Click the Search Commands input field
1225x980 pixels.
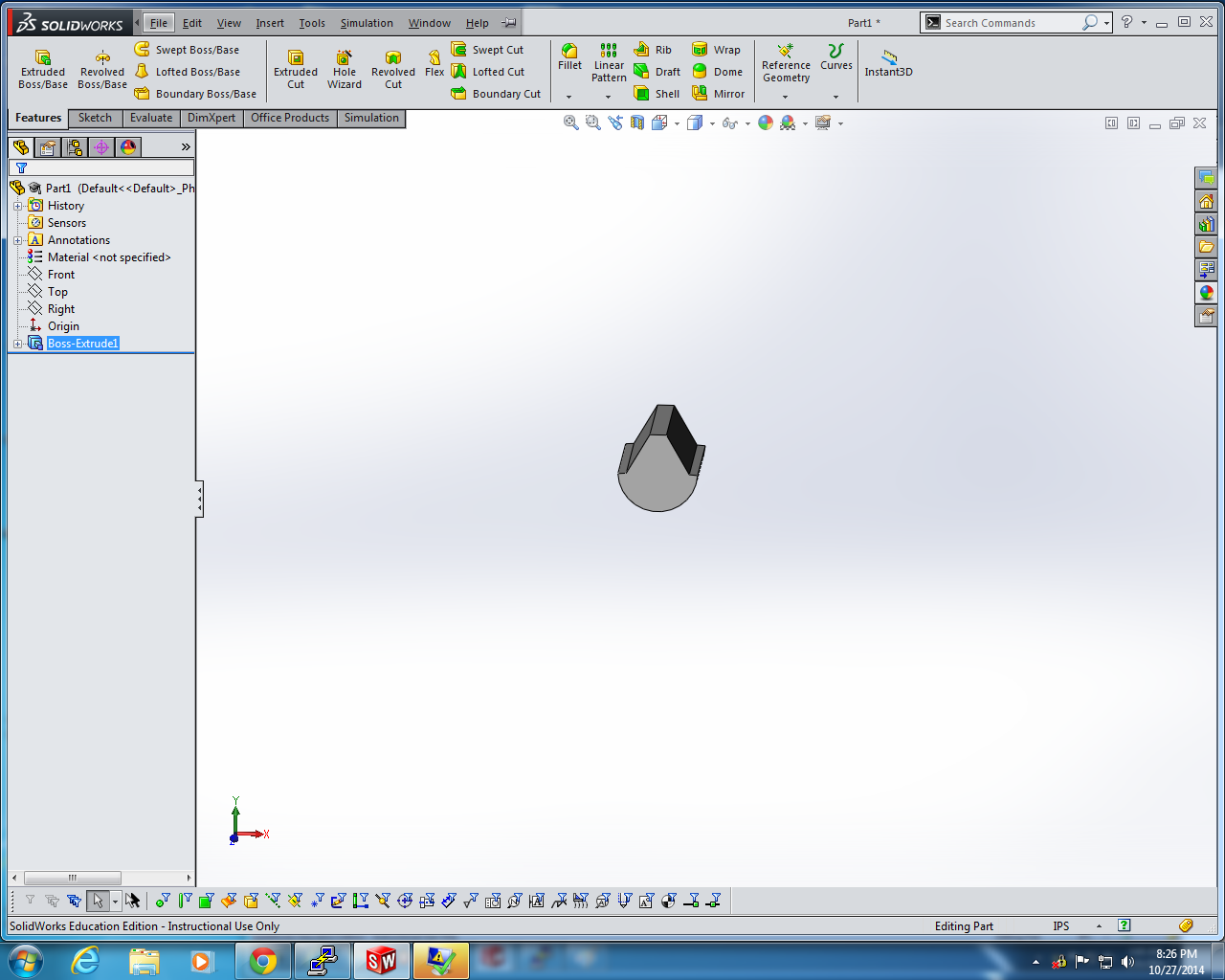[x=1011, y=23]
